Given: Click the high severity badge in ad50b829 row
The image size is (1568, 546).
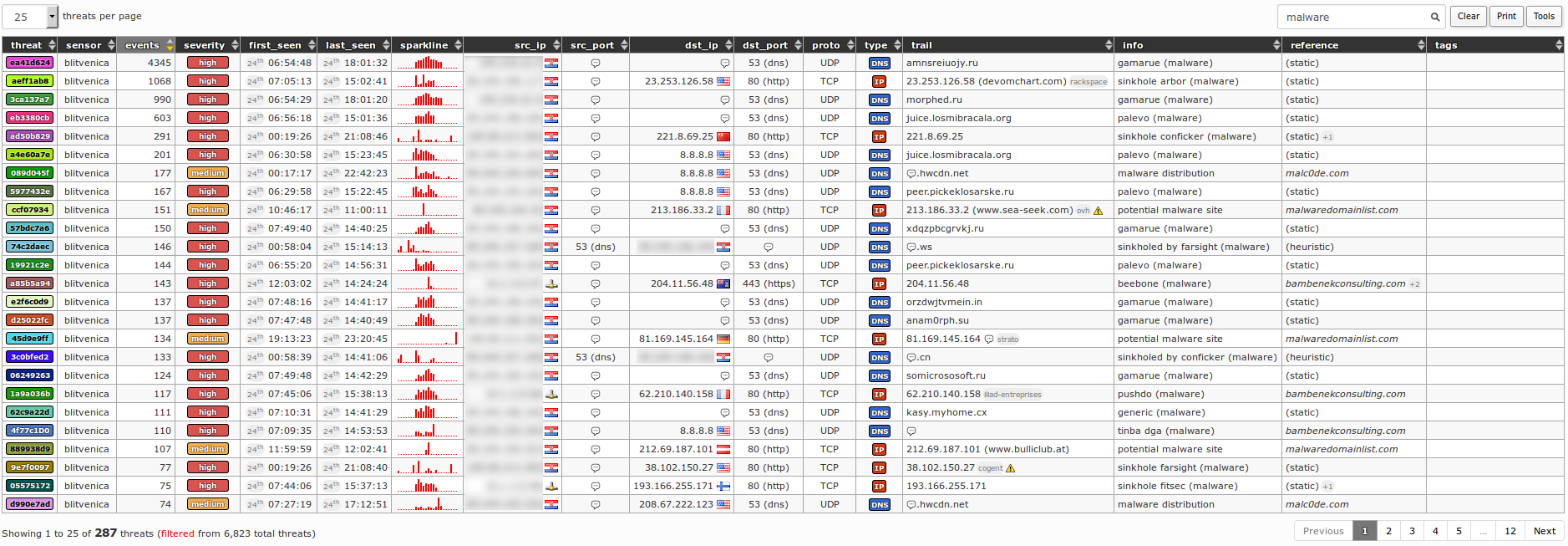Looking at the screenshot, I should coord(207,136).
